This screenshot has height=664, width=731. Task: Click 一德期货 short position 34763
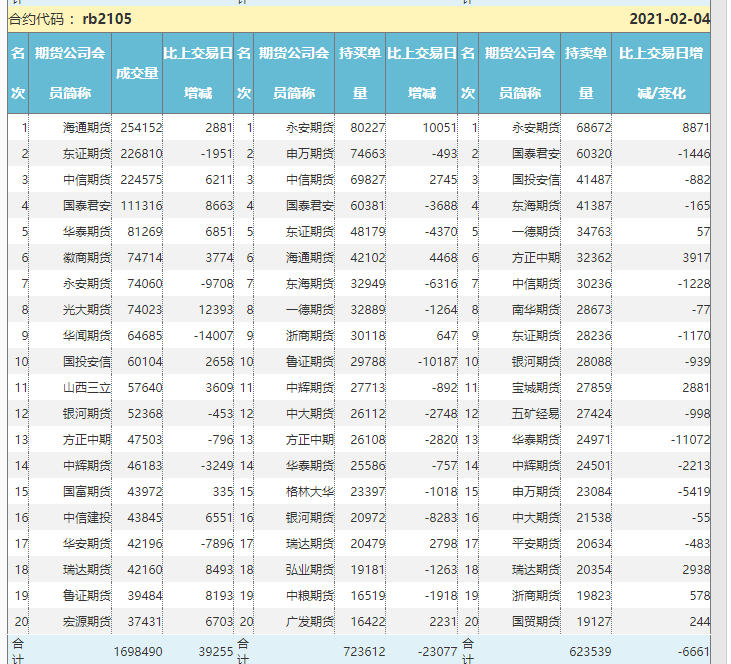593,232
